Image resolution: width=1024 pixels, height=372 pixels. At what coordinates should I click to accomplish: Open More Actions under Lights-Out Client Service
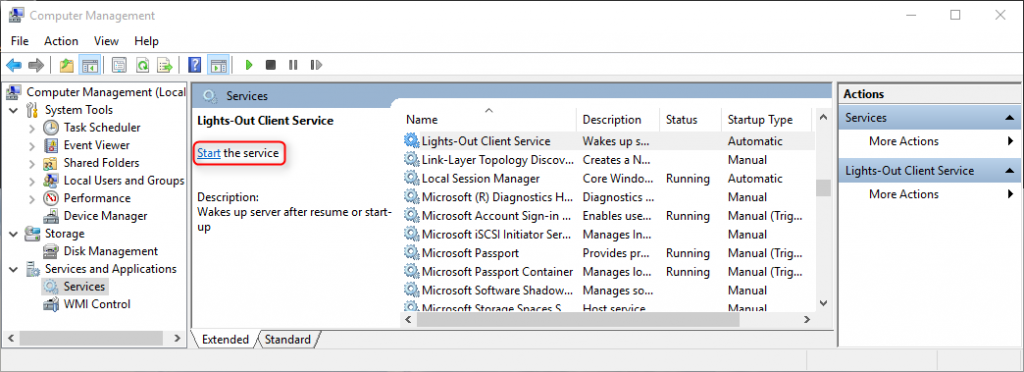(929, 194)
